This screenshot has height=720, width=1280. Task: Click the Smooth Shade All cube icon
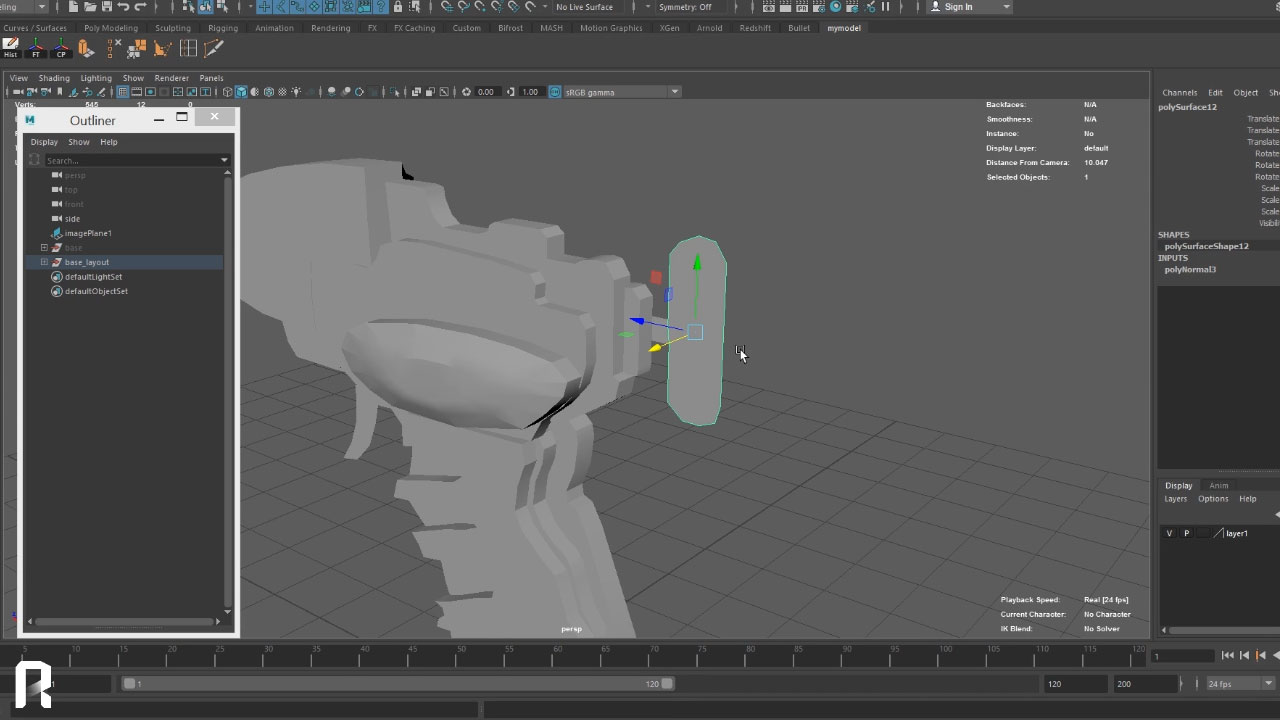point(241,92)
